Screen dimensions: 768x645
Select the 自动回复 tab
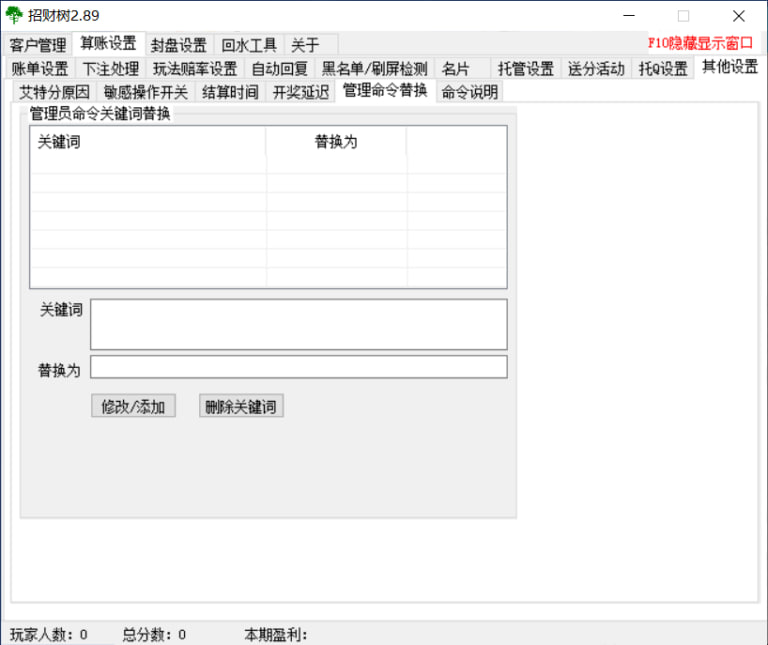click(x=280, y=69)
